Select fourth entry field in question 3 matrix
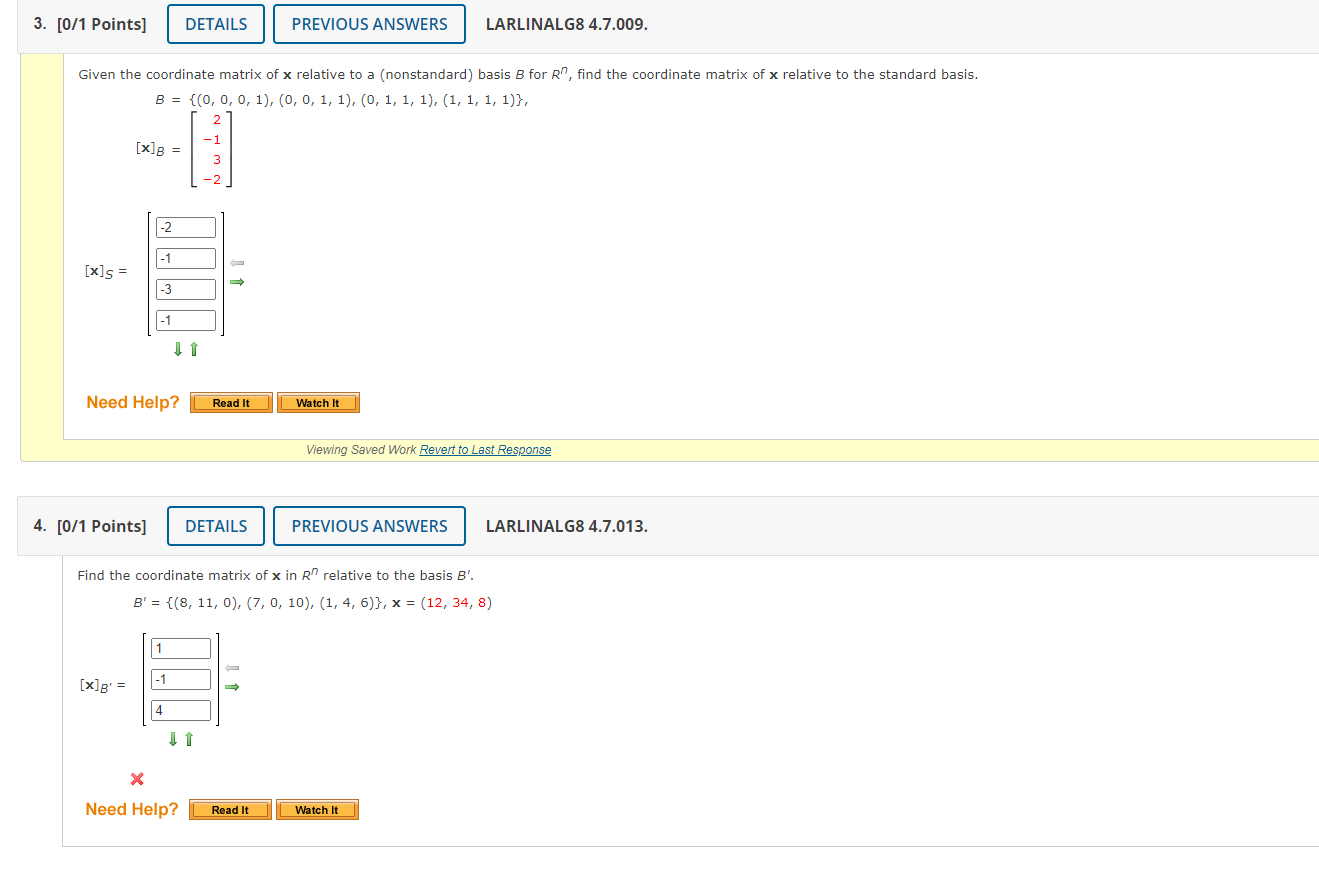Screen dimensions: 1319x870 click(x=186, y=321)
